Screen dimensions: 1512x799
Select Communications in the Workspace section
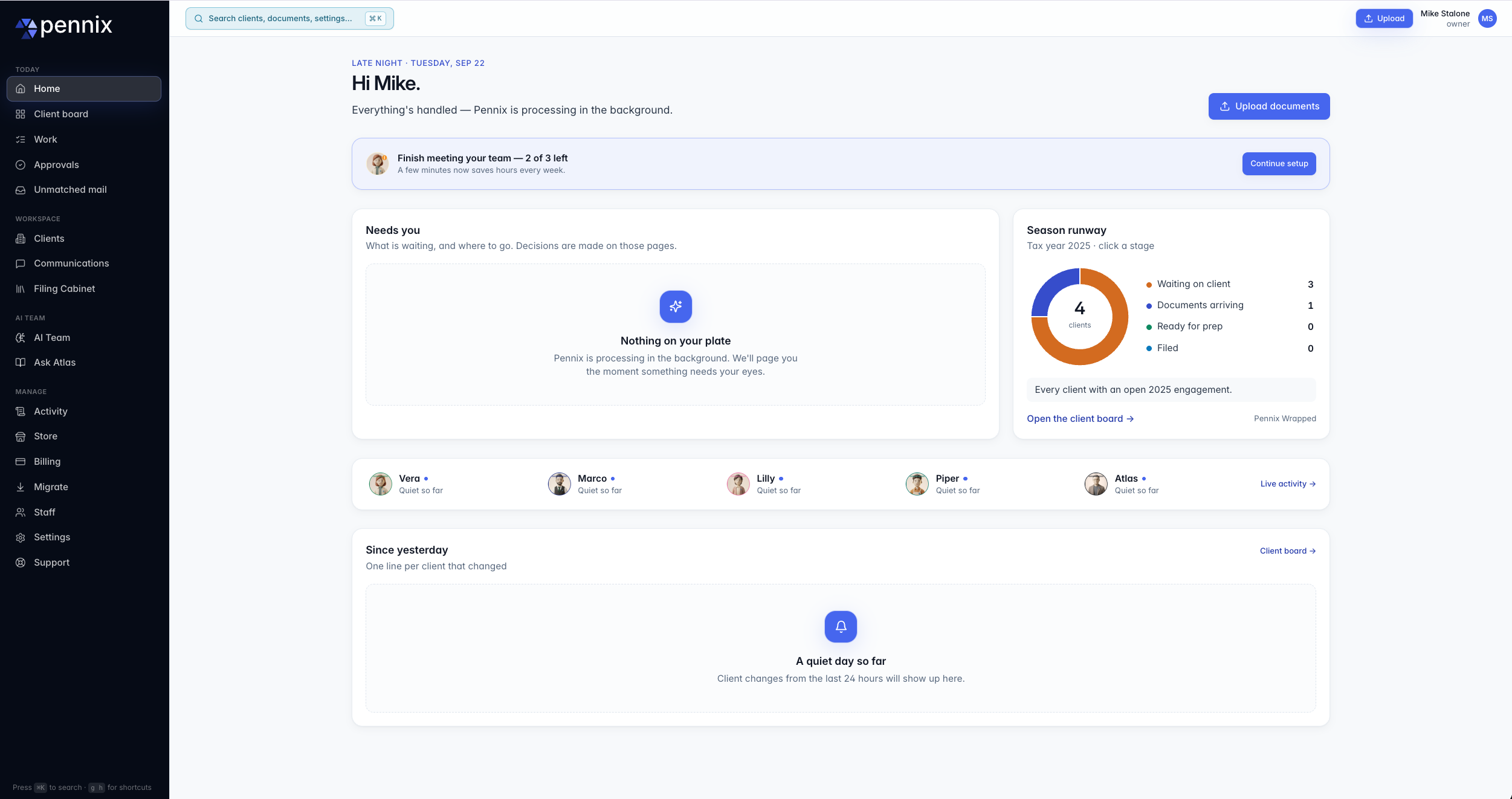tap(84, 264)
